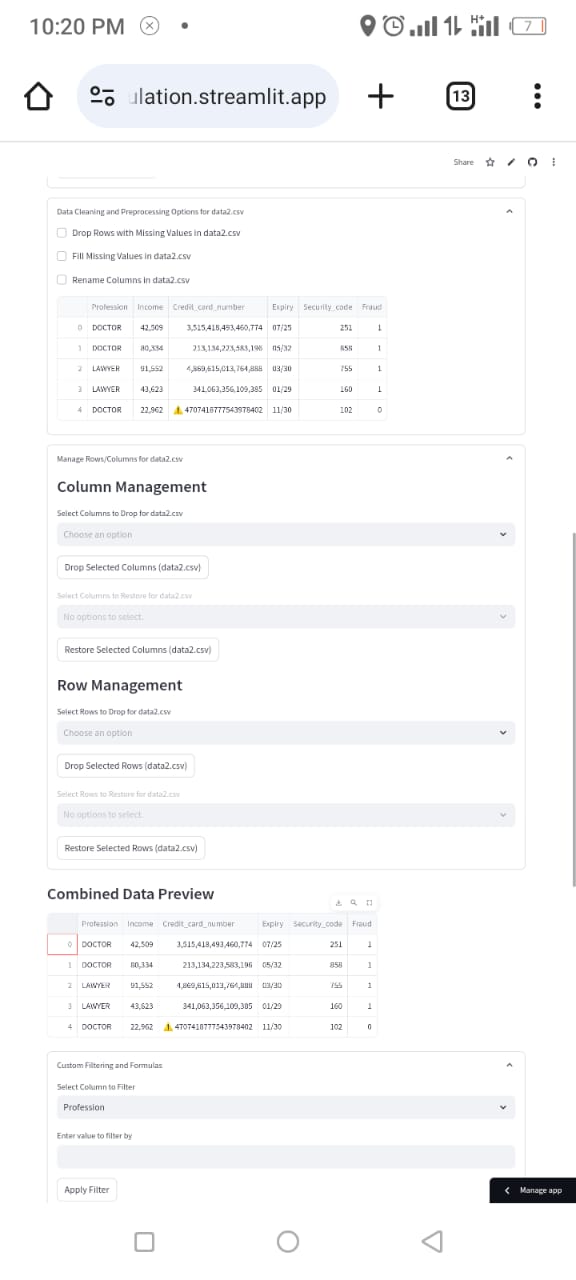The image size is (576, 1280).
Task: Collapse Data Cleaning and Preprocessing Options expander
Action: (x=509, y=212)
